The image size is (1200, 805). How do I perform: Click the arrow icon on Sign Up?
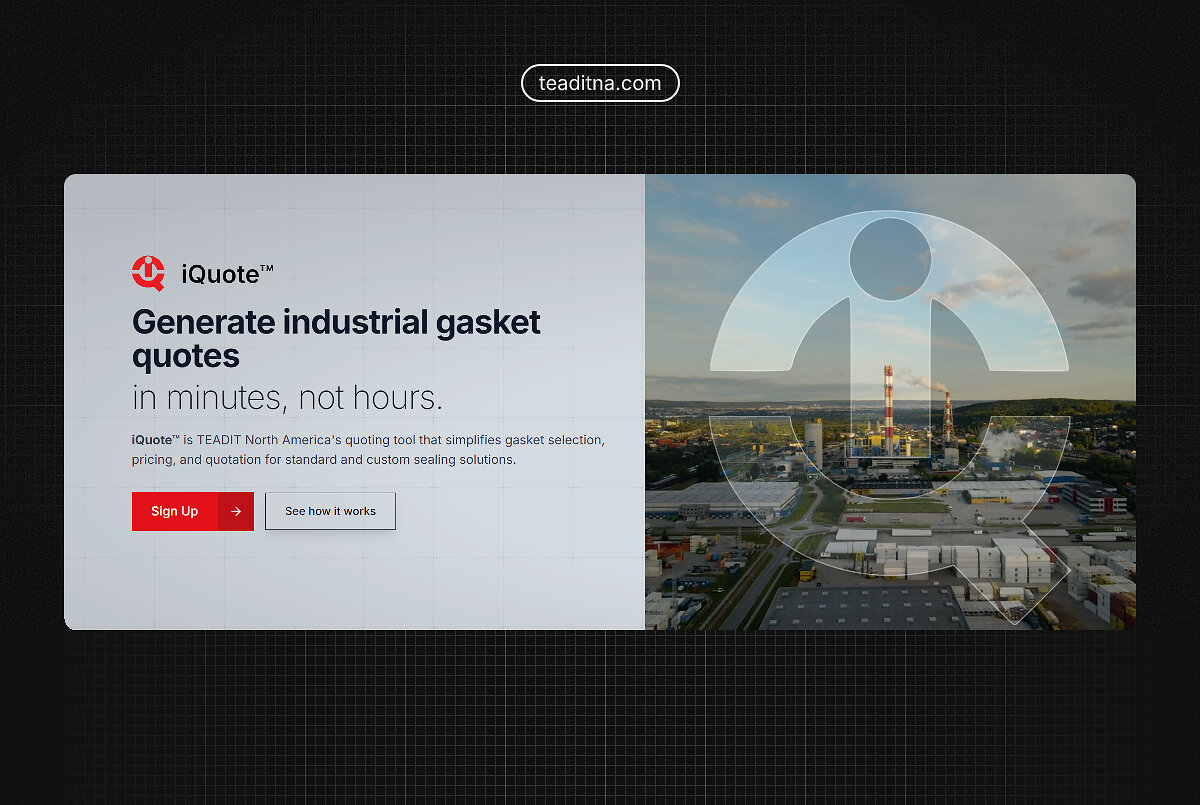coord(236,511)
